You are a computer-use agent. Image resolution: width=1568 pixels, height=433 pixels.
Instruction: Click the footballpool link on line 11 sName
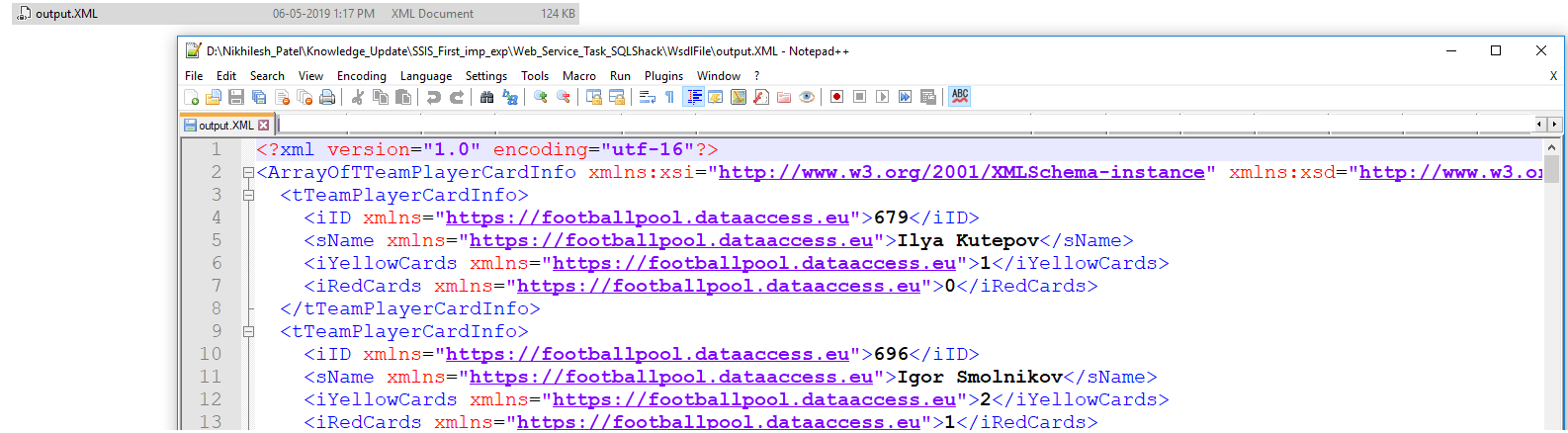(x=671, y=378)
